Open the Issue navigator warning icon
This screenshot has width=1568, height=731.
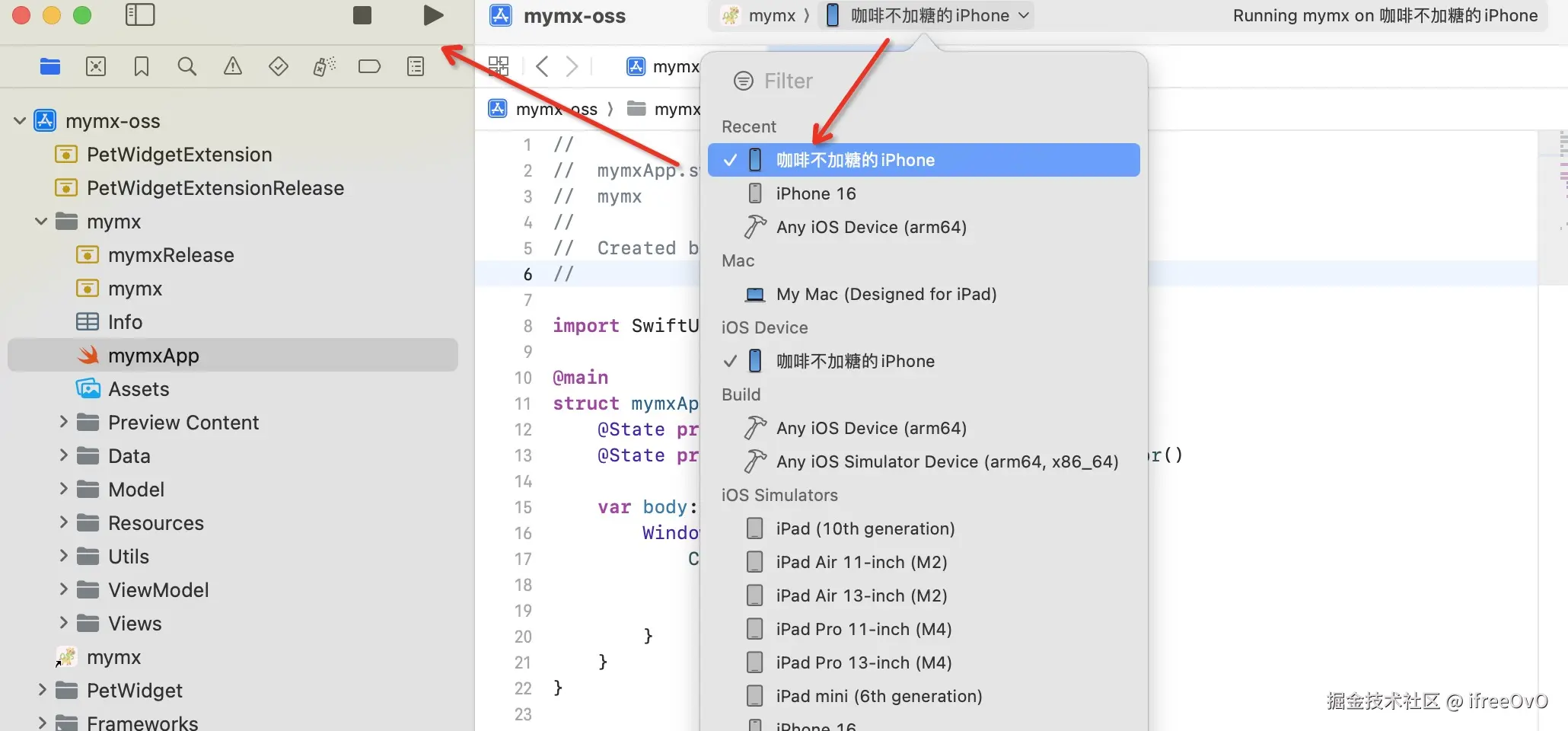point(233,67)
